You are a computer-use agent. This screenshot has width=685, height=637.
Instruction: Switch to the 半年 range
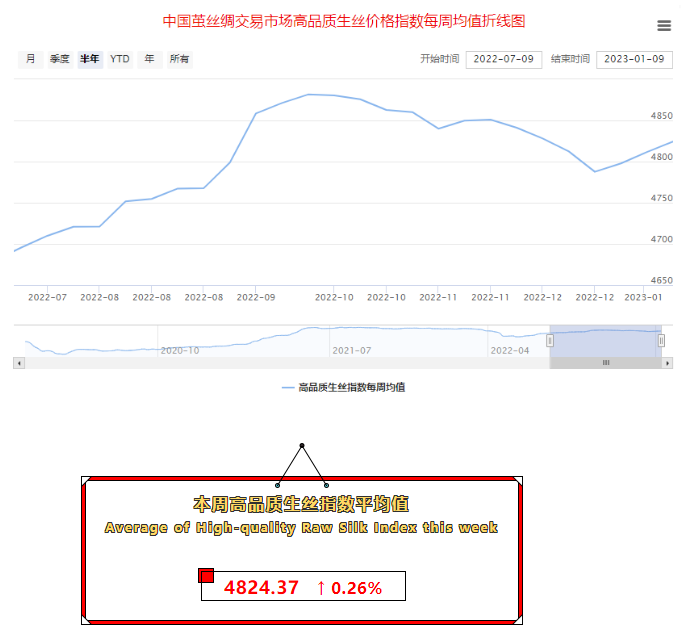(x=90, y=60)
